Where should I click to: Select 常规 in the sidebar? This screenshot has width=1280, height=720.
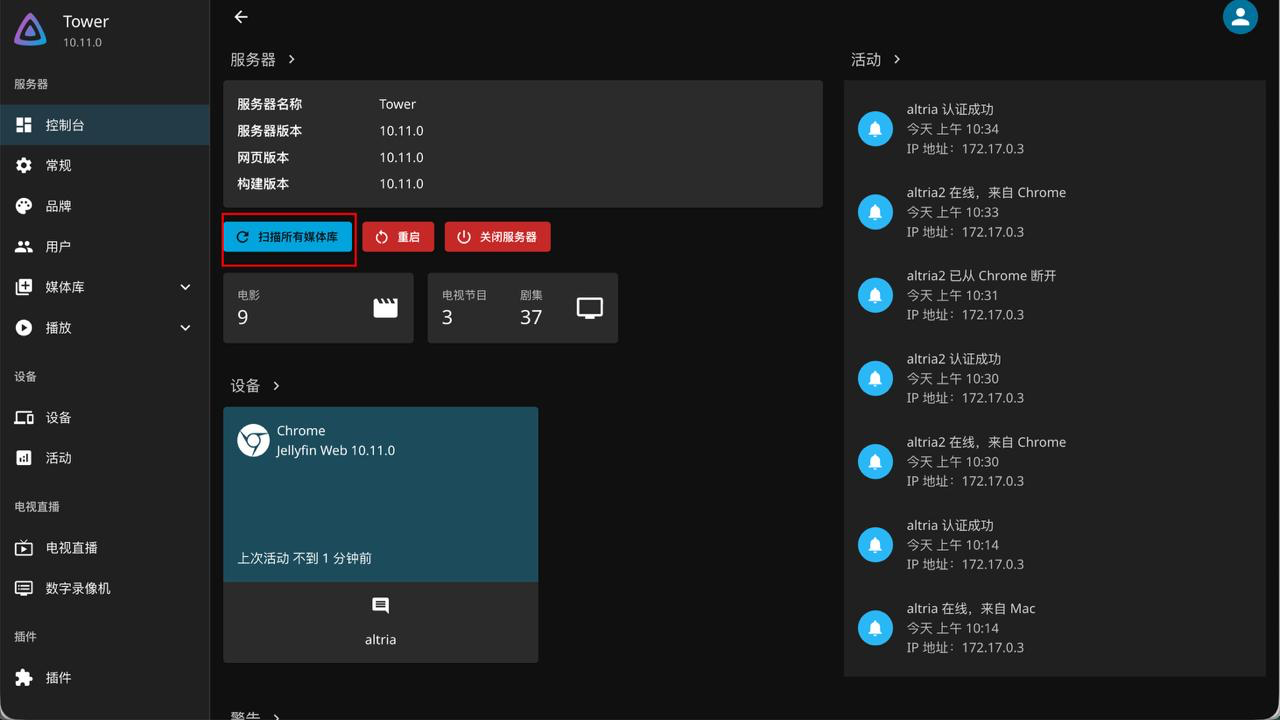point(58,165)
